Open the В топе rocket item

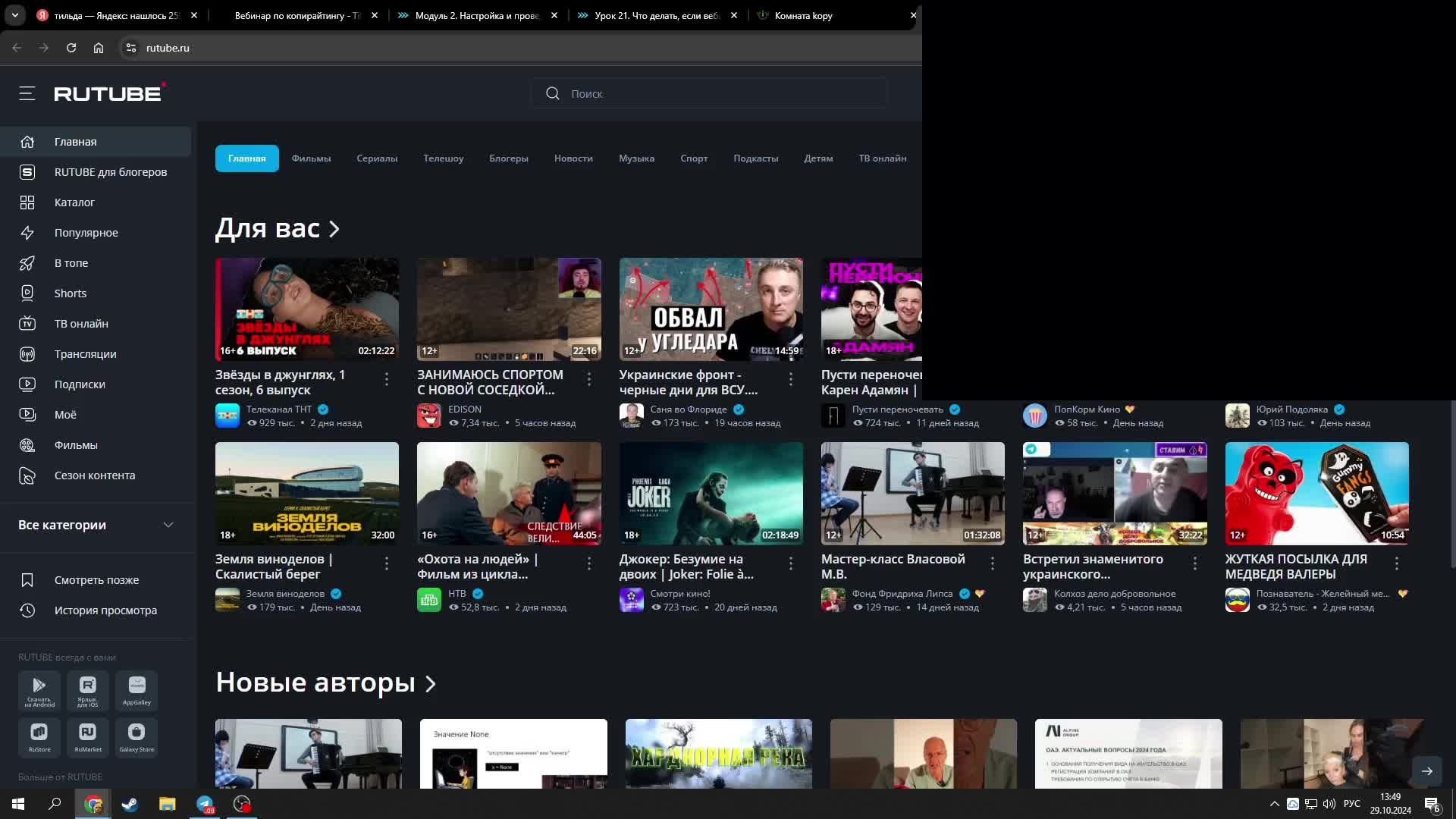(x=71, y=263)
